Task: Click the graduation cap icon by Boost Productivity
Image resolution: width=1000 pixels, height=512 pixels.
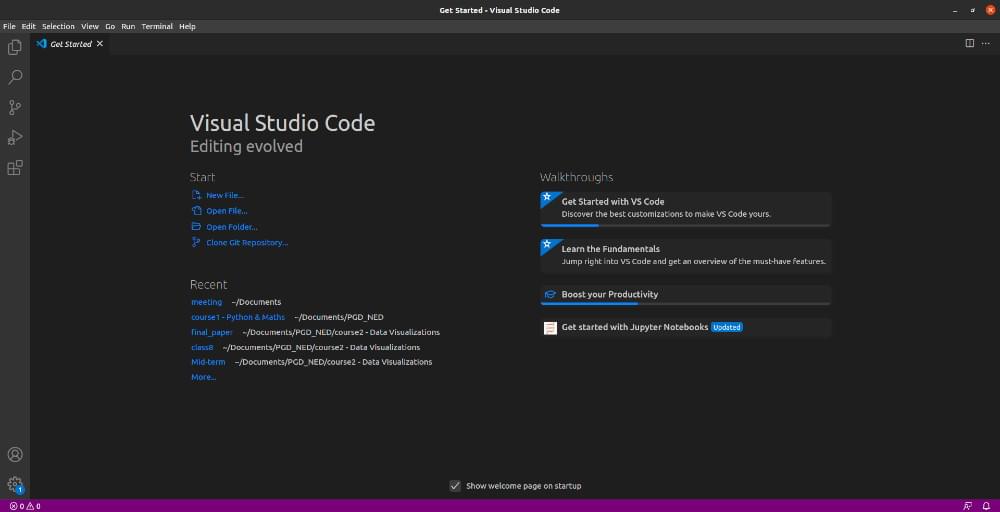Action: 550,295
